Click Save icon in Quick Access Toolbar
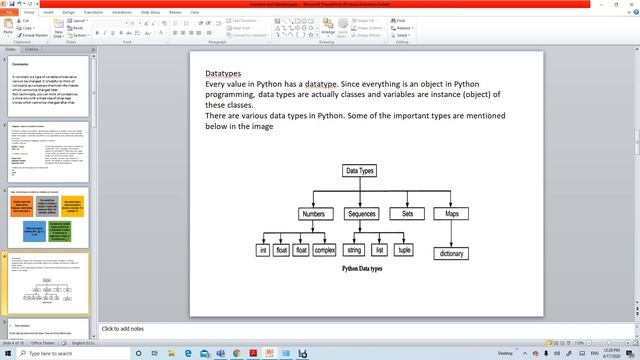Screen dimensions: 640x360 pos(12,4)
